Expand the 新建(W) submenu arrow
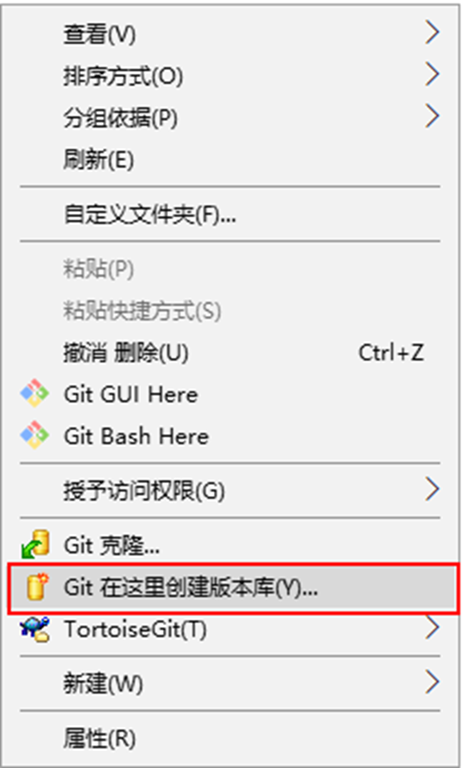The image size is (473, 768). pyautogui.click(x=432, y=682)
